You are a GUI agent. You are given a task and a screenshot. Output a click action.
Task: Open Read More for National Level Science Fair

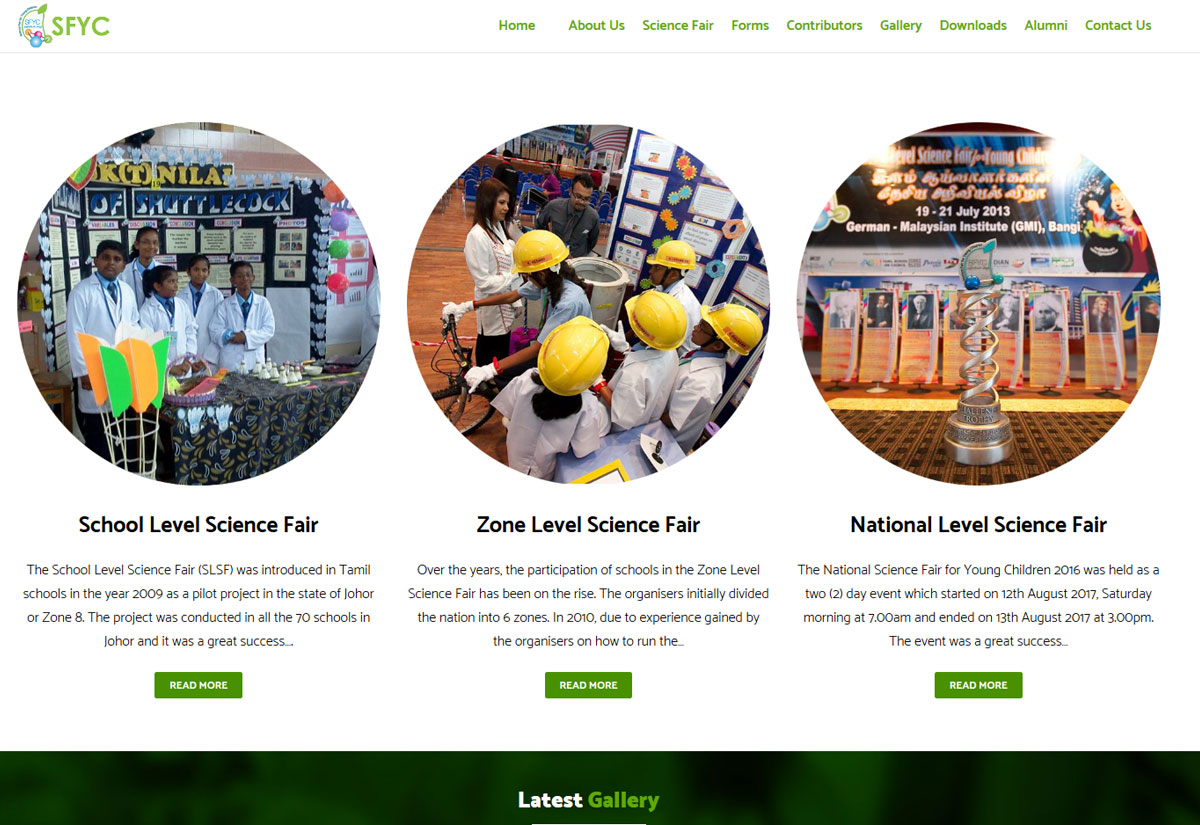(x=978, y=685)
